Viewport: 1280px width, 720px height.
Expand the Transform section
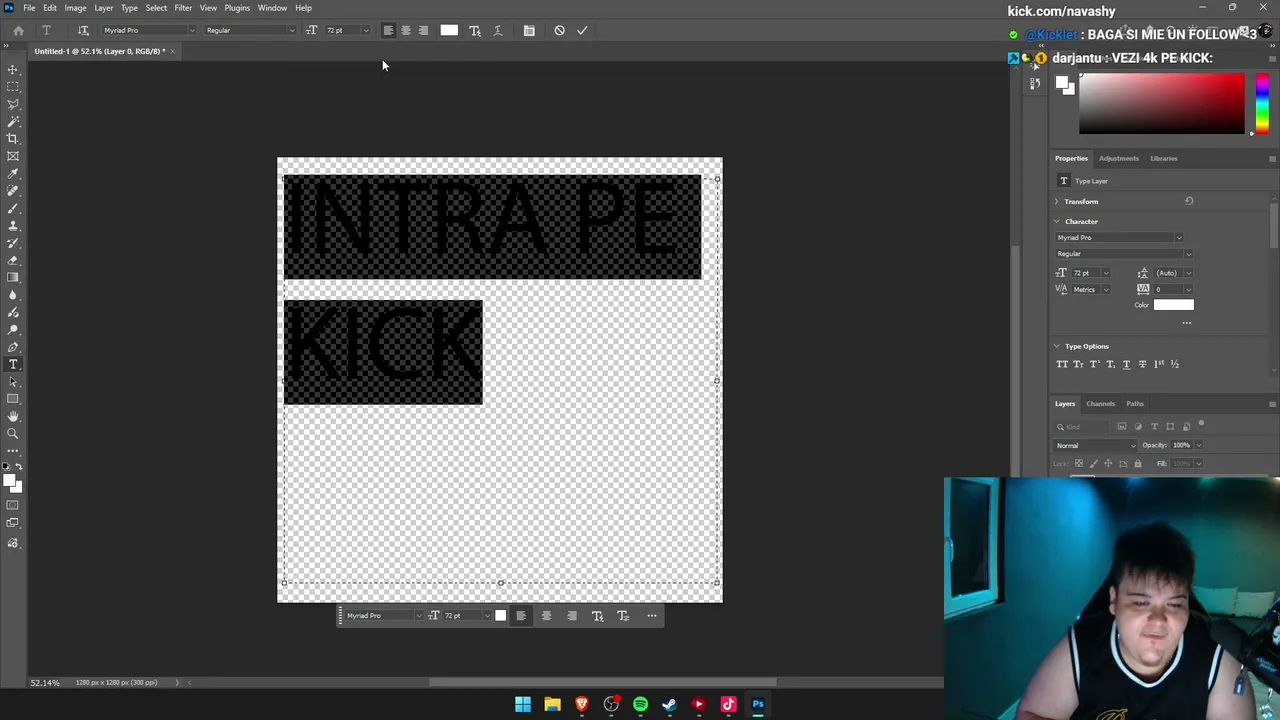(1057, 202)
